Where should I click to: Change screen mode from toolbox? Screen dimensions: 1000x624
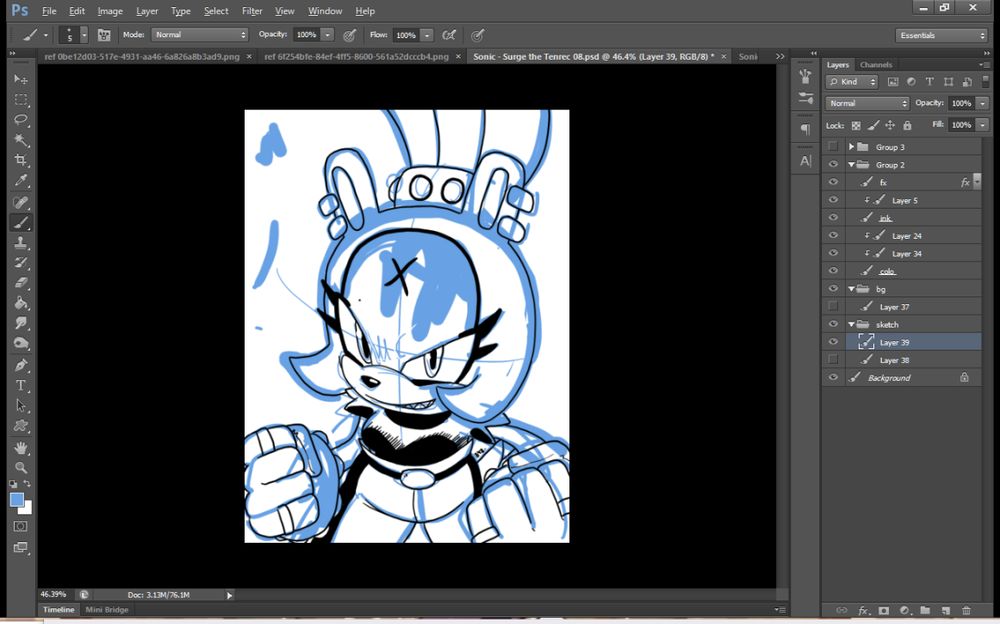tap(20, 547)
